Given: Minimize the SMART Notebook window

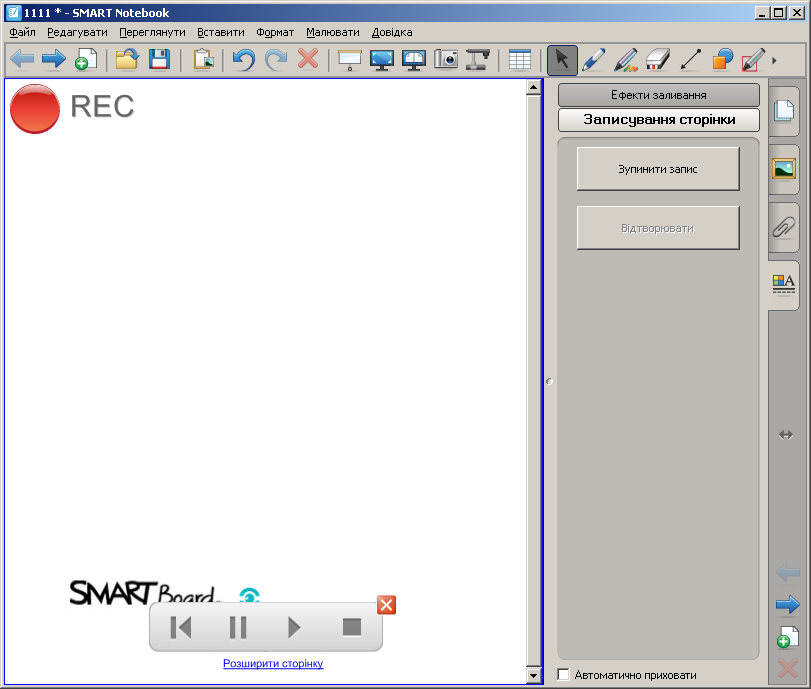Looking at the screenshot, I should tap(761, 12).
